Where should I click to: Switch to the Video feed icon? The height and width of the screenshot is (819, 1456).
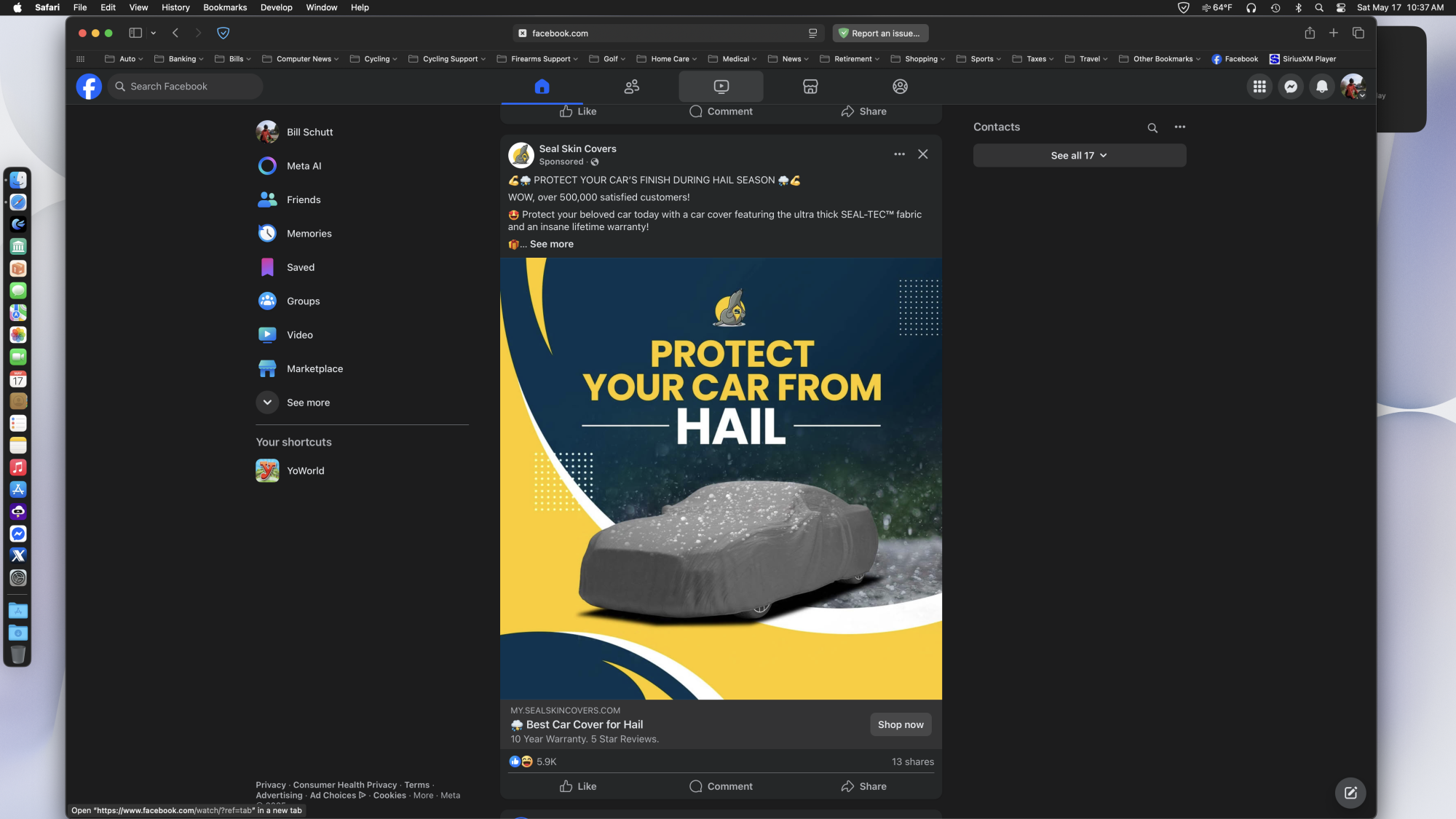[721, 86]
